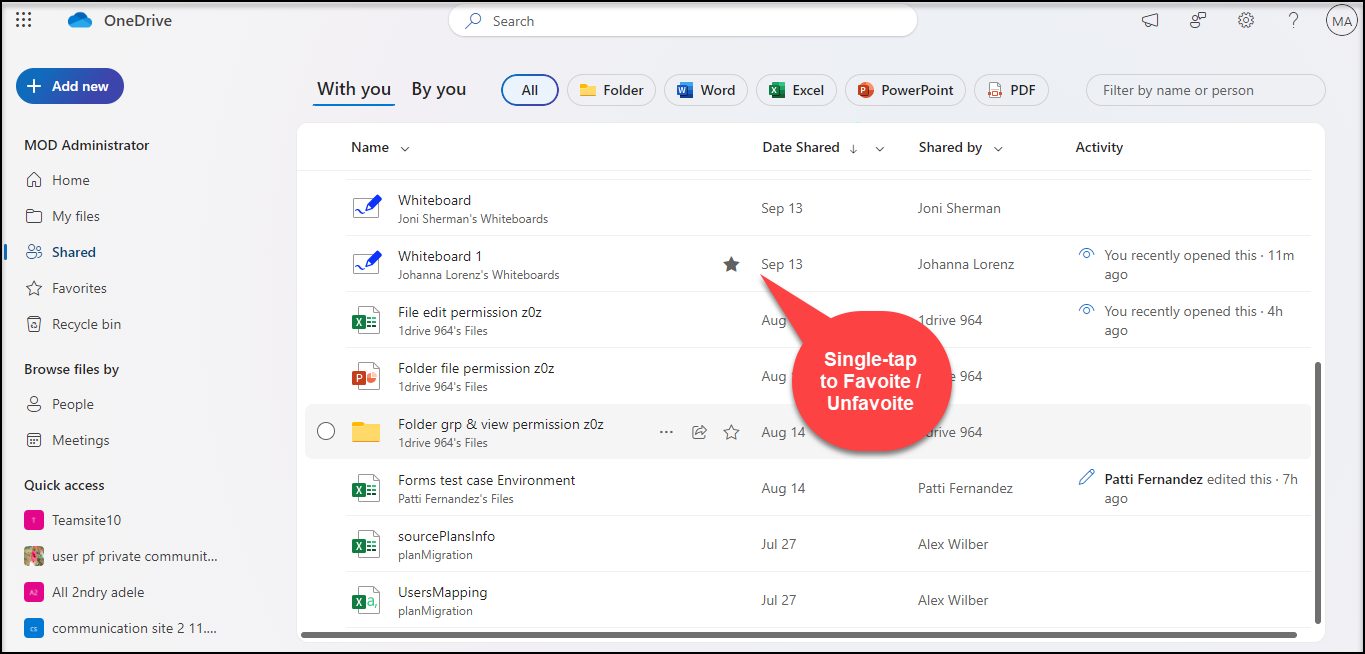Share the Folder grp & view permission folder
Screen dimensions: 1365x654
pos(699,432)
